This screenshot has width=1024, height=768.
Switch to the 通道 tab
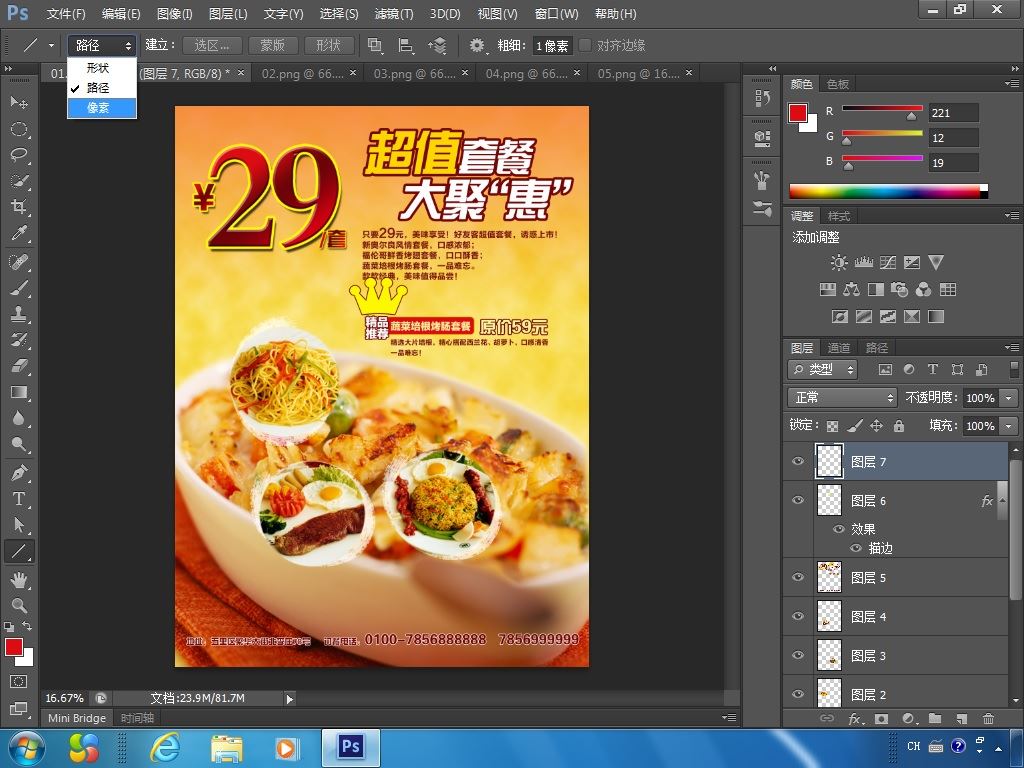click(x=839, y=348)
